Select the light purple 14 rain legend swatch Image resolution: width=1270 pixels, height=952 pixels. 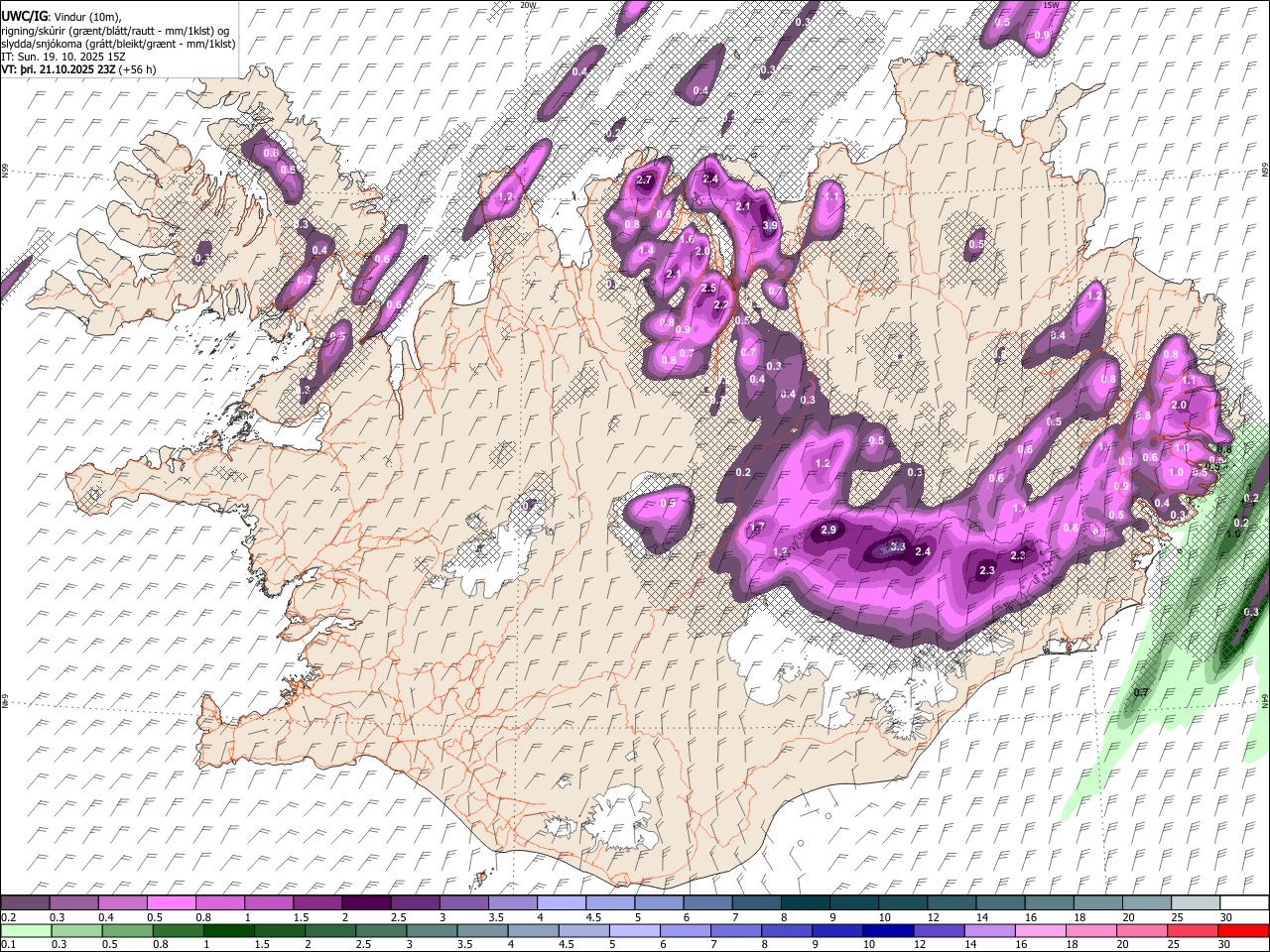coord(988,930)
